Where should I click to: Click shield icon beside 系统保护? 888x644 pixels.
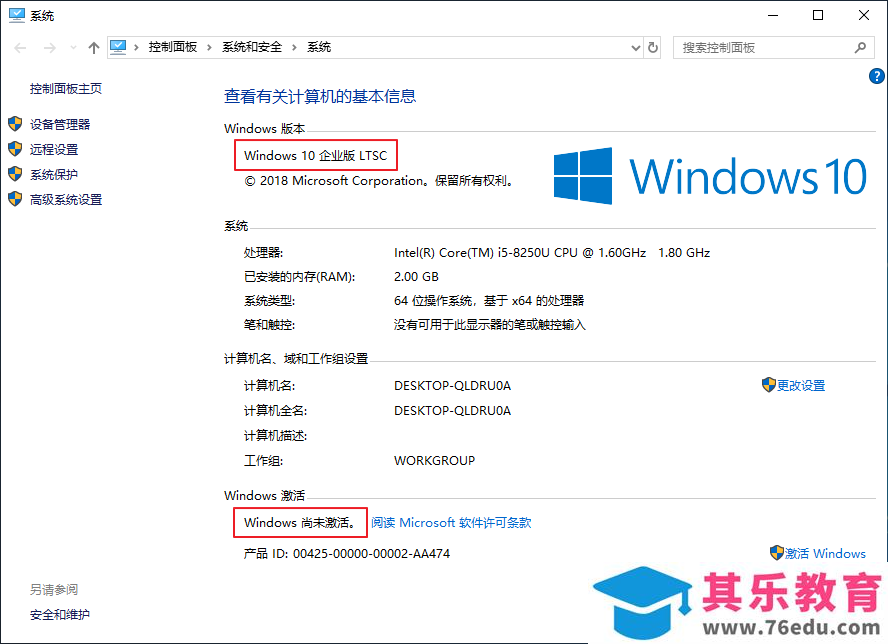click(15, 174)
